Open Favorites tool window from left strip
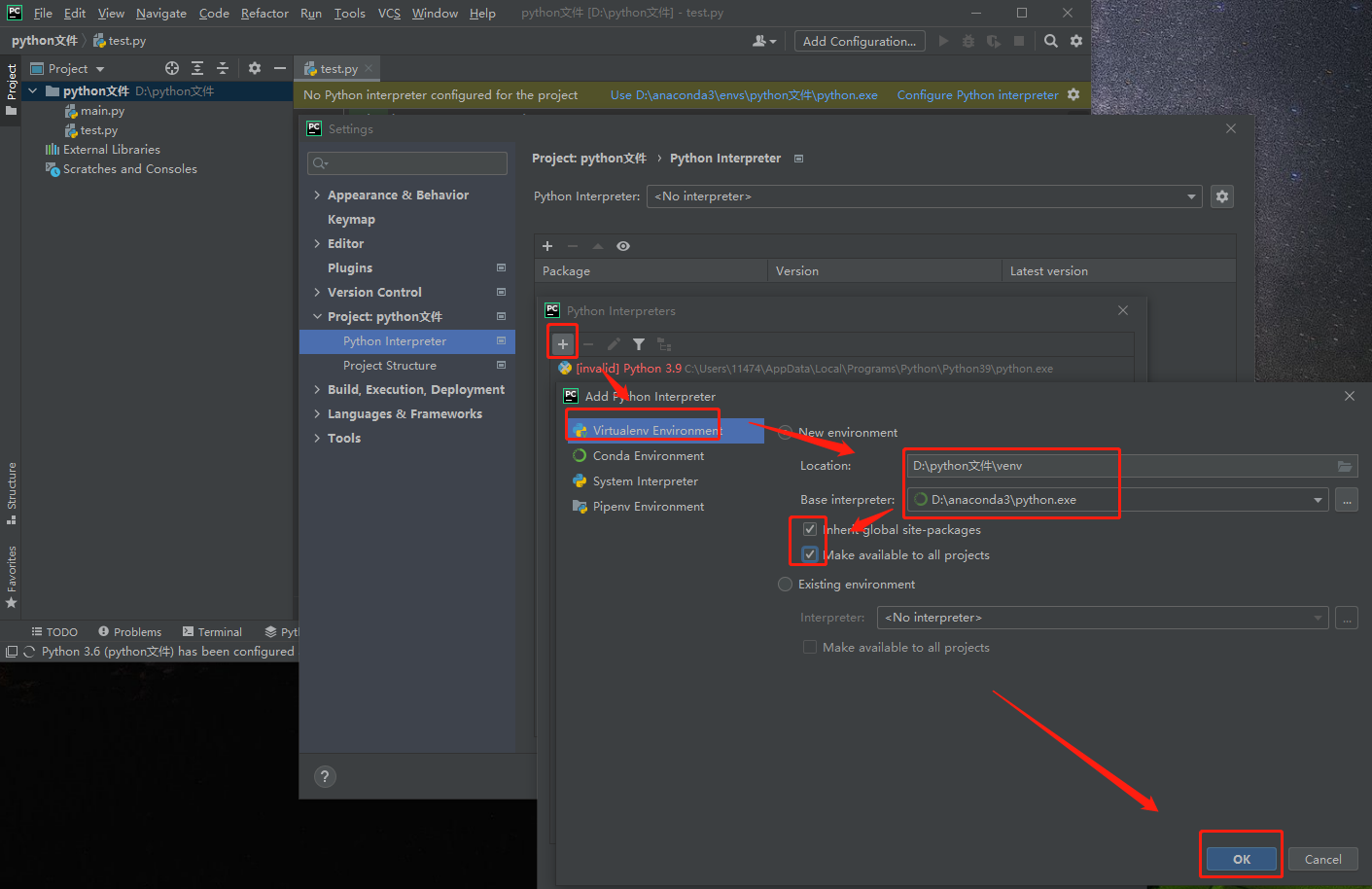This screenshot has height=889, width=1372. point(12,577)
